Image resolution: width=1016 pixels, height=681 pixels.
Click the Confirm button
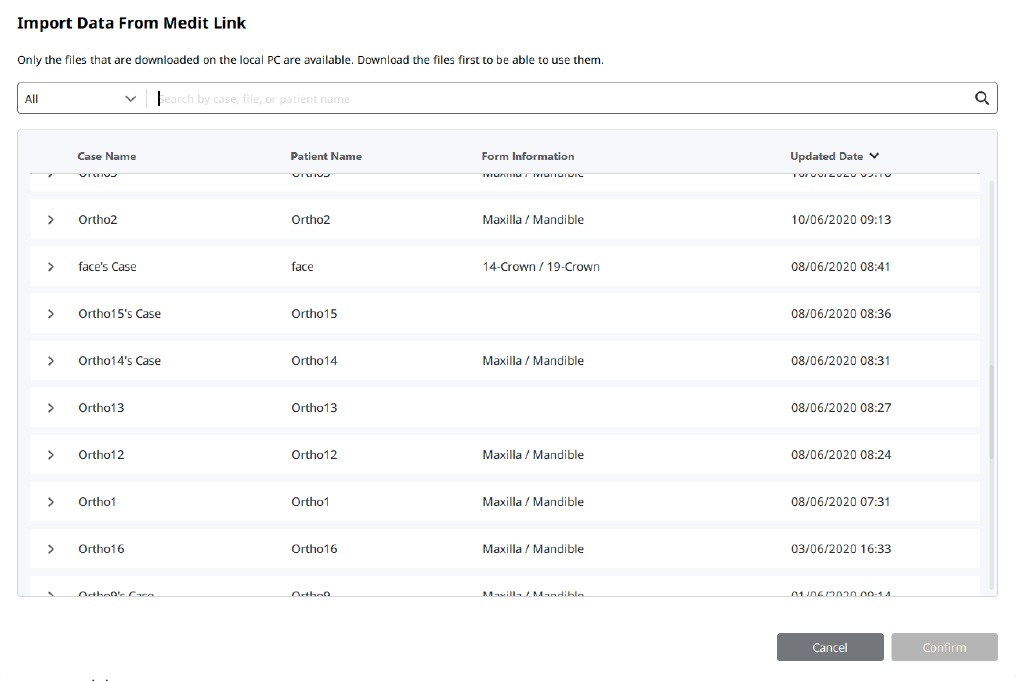[x=944, y=647]
